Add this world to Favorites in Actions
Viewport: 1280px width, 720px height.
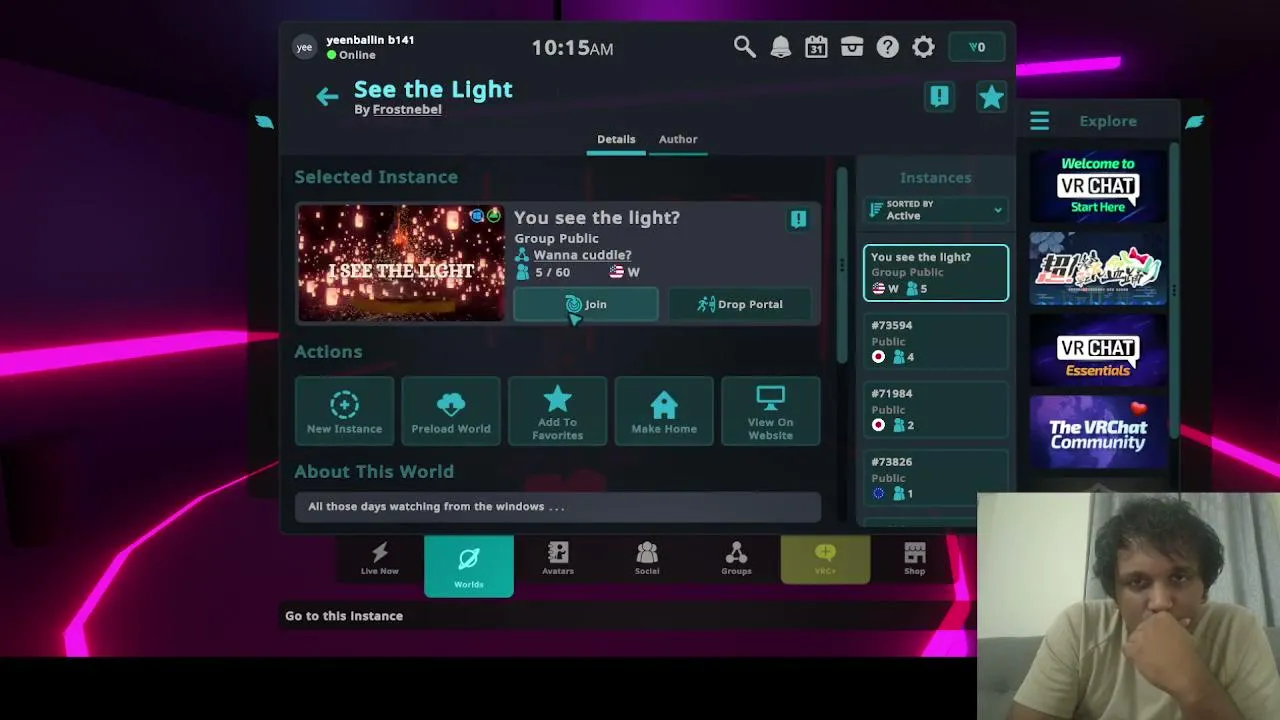coord(557,411)
